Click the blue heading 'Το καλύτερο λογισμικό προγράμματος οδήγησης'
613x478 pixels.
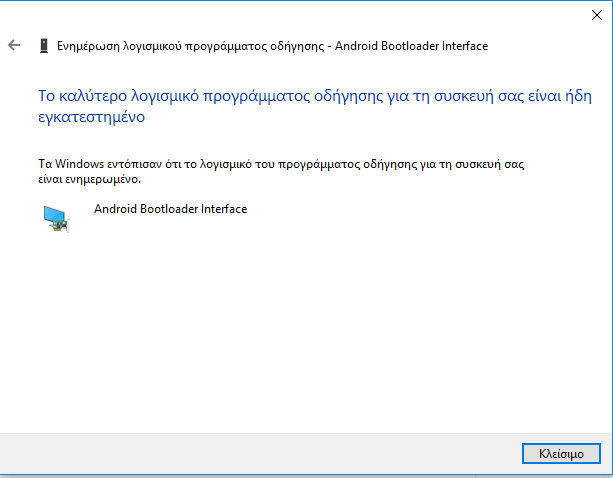211,96
